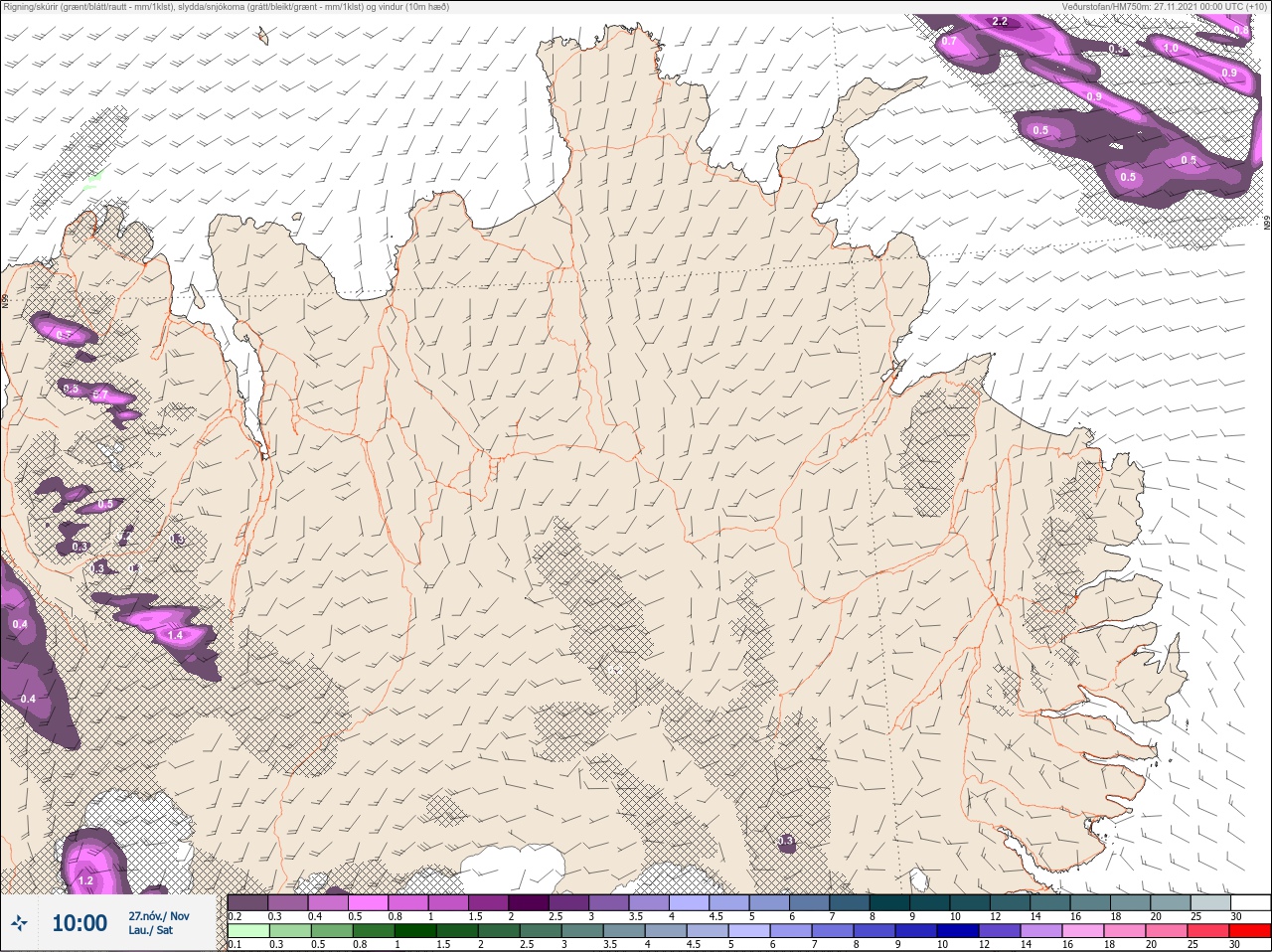
Task: Pick the pale pink 18 rain legend swatch
Action: pyautogui.click(x=1125, y=931)
